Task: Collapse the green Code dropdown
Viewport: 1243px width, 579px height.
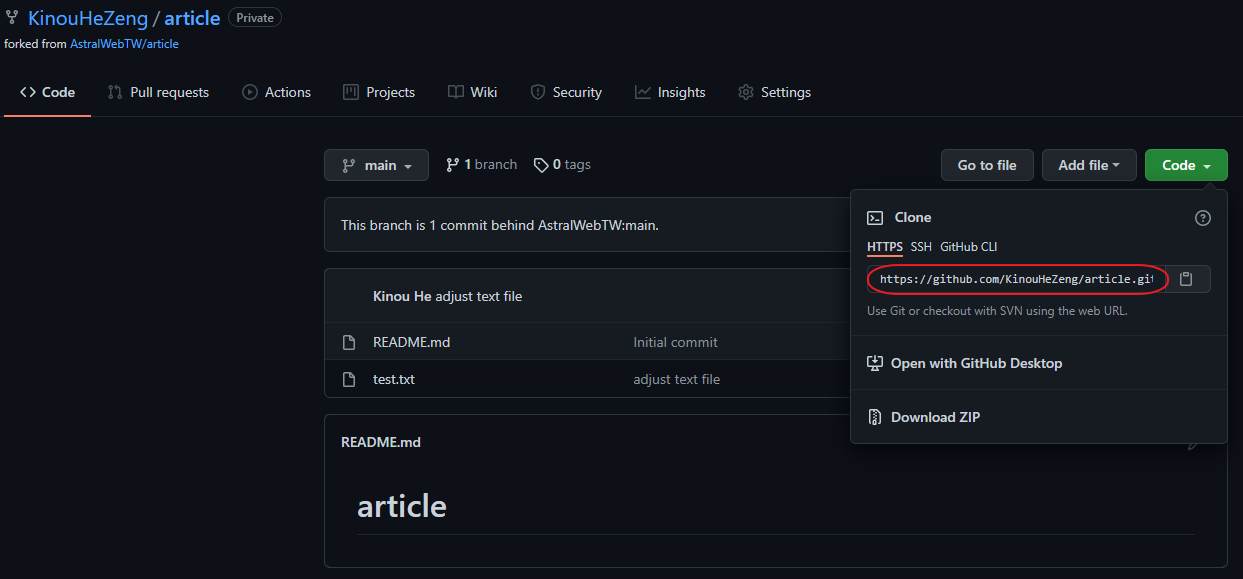Action: click(x=1186, y=165)
